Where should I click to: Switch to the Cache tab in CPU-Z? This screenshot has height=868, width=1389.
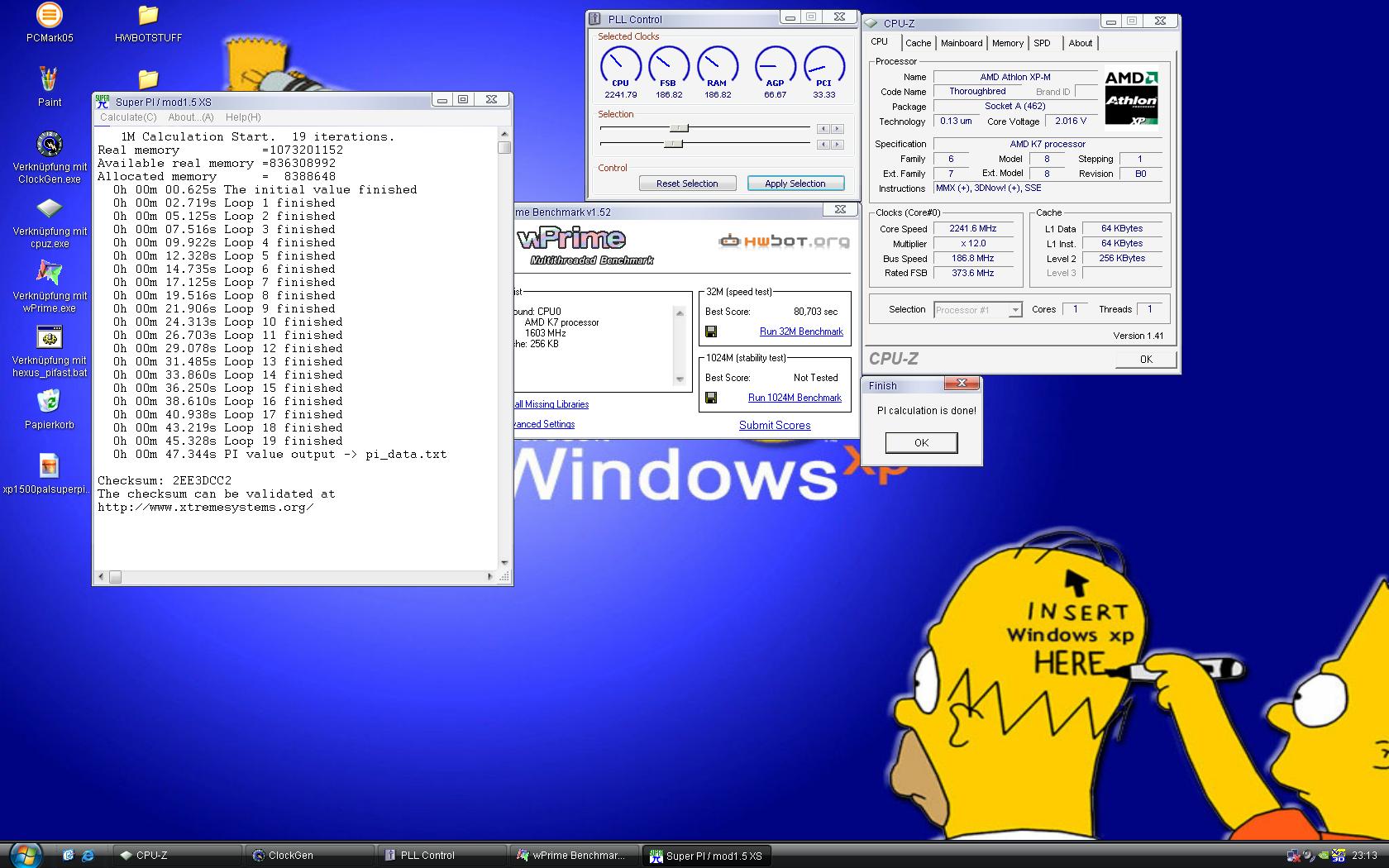tap(918, 43)
